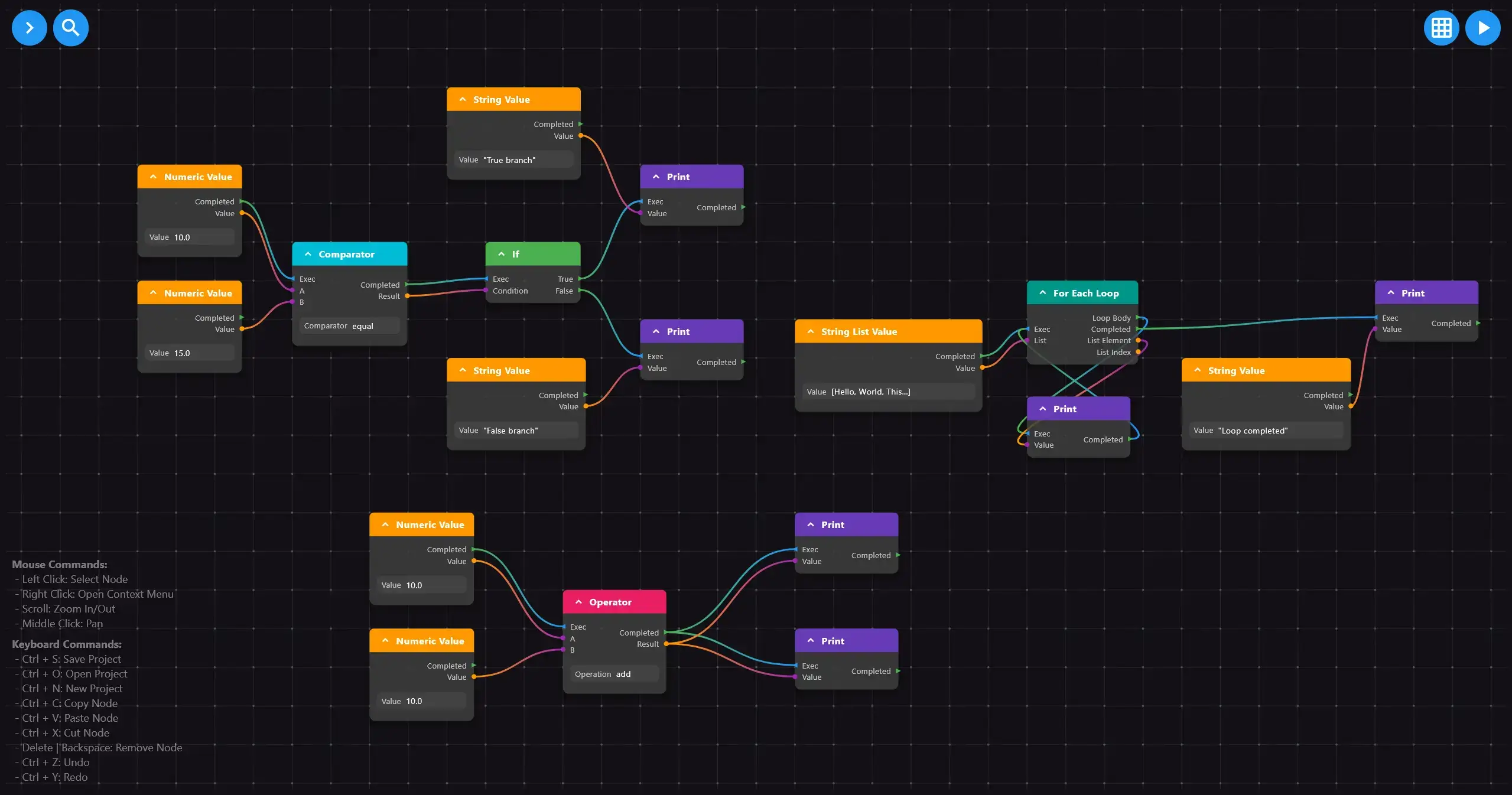Collapse the String List Value node

click(x=811, y=332)
